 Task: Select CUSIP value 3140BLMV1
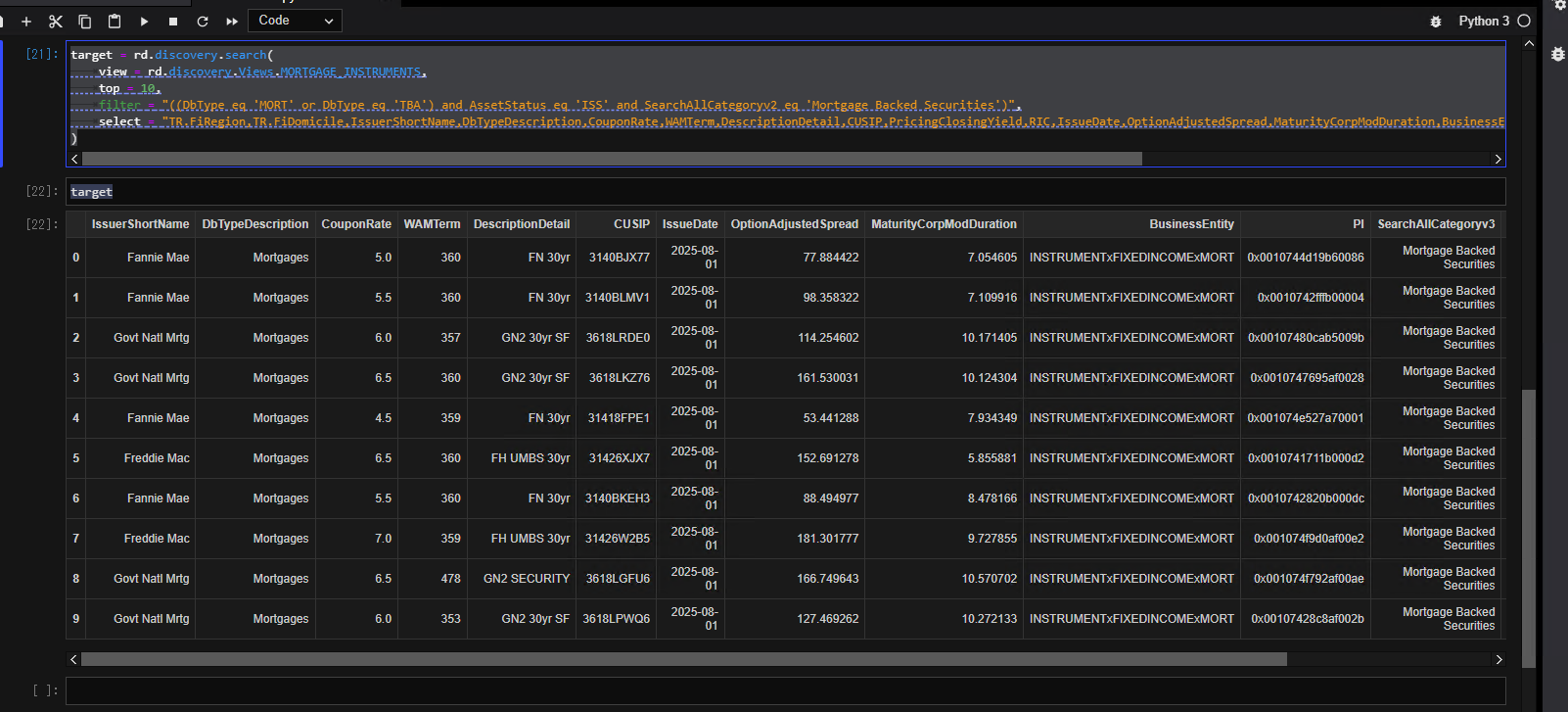(x=617, y=298)
